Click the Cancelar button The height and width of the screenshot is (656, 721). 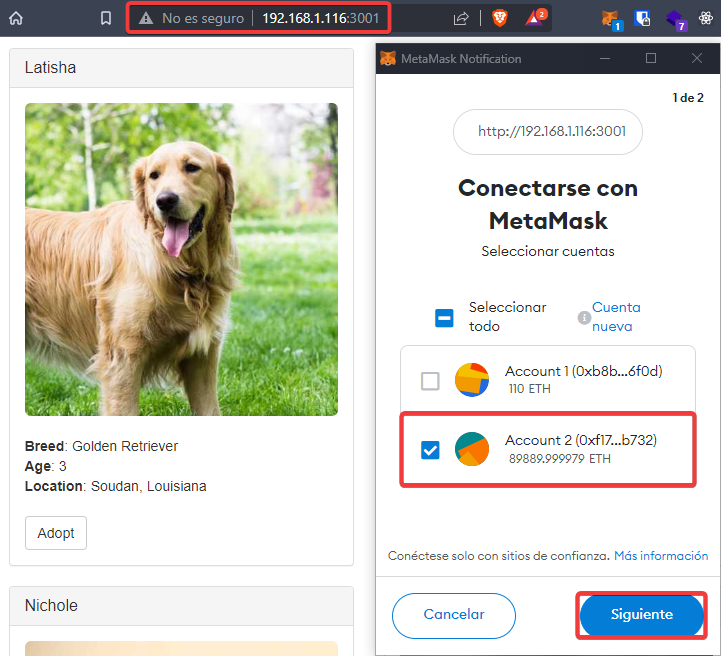coord(454,615)
